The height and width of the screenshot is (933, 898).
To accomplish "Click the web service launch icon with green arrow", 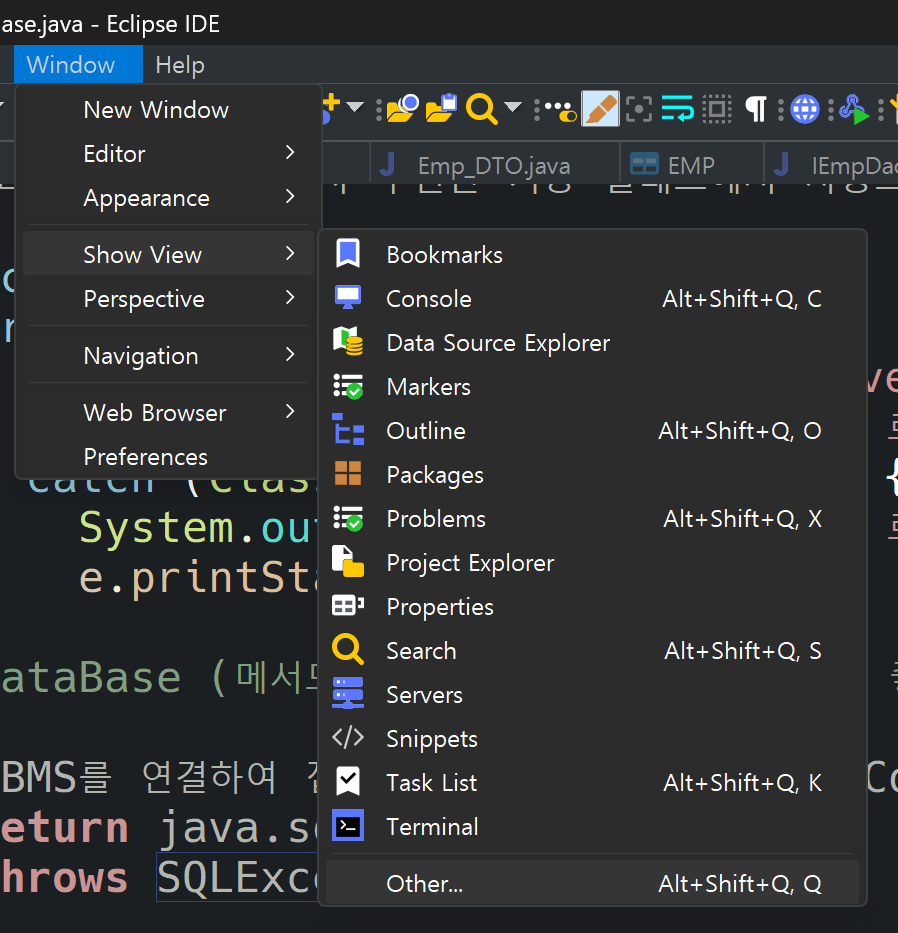I will coord(854,109).
